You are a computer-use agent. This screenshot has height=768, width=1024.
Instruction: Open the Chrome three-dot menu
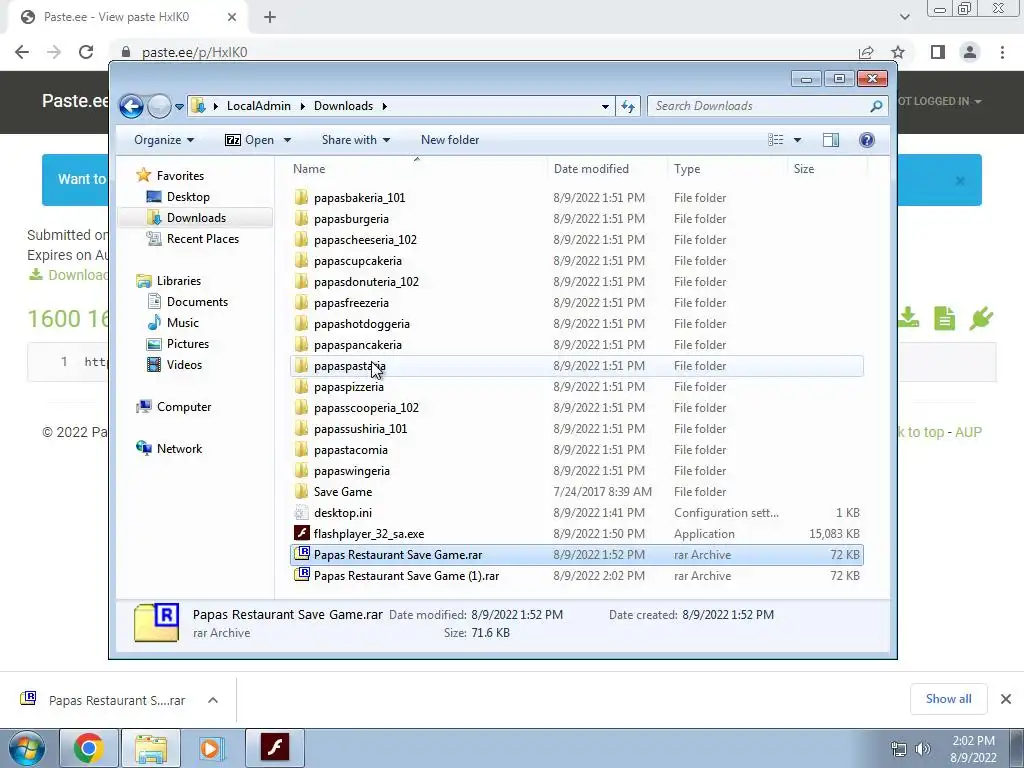pyautogui.click(x=1002, y=52)
